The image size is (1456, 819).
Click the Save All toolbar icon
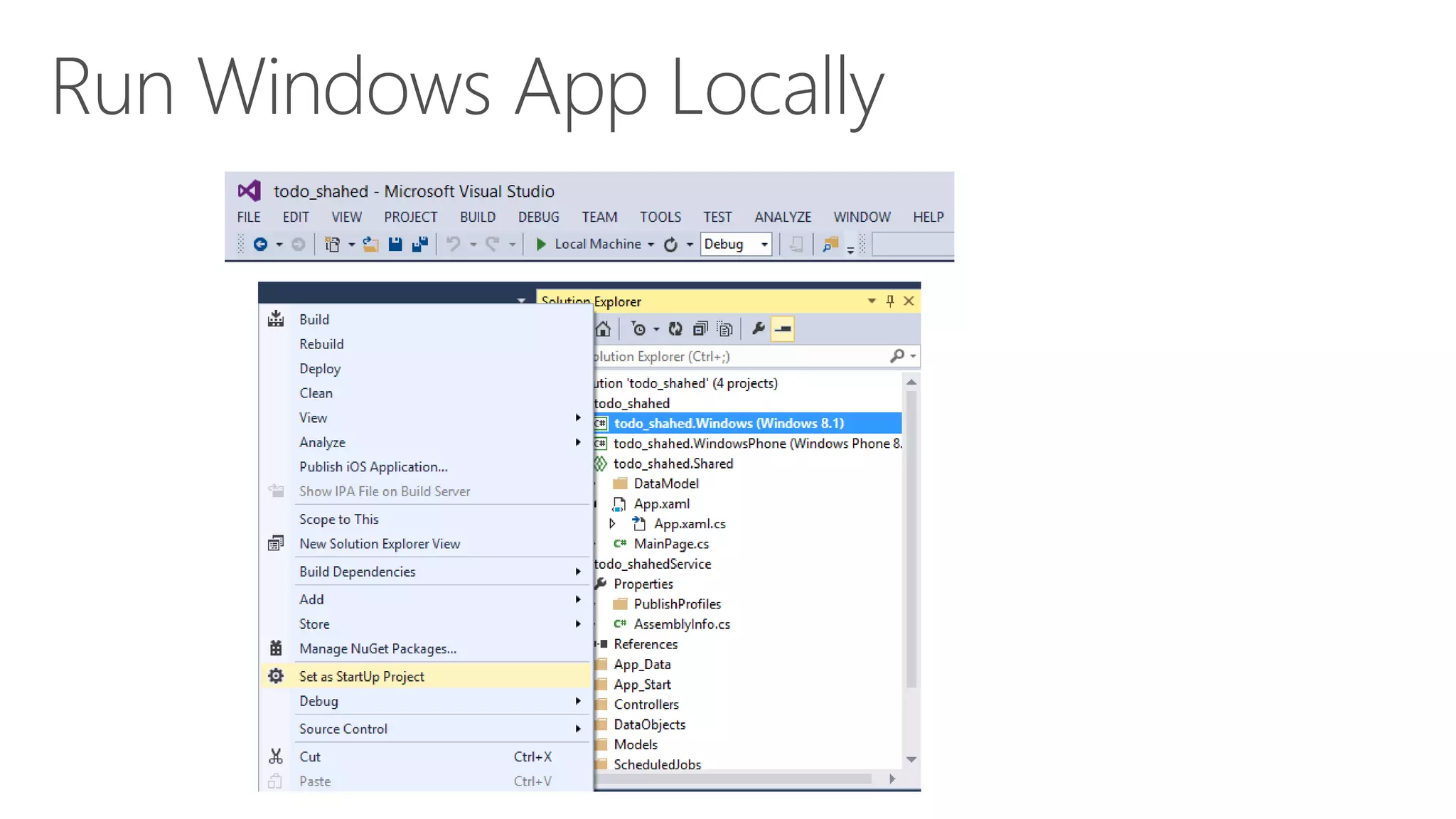coord(420,245)
